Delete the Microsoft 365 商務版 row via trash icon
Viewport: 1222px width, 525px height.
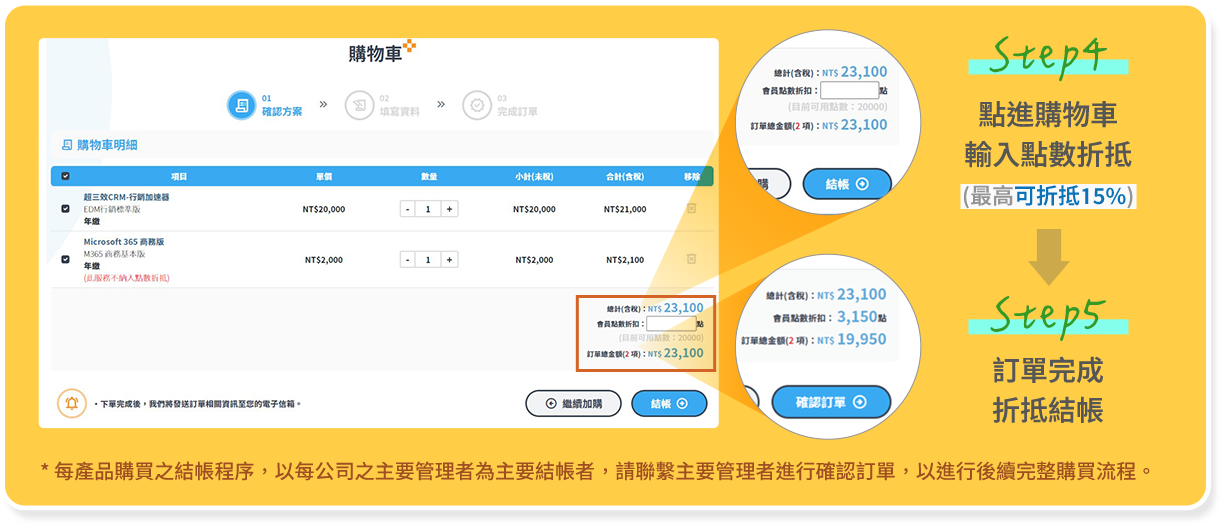(691, 259)
